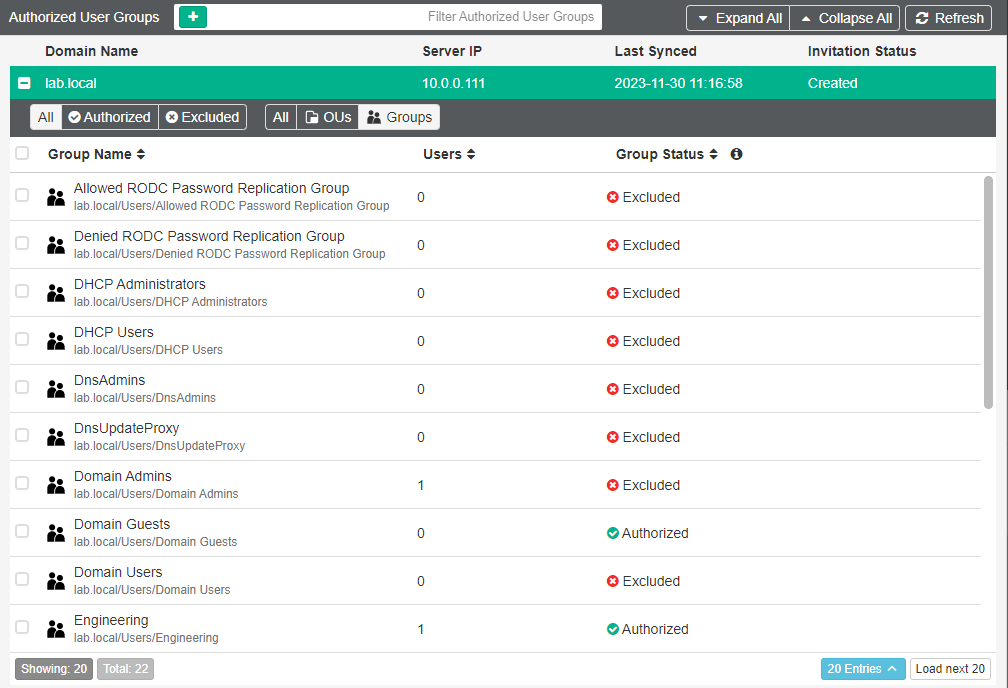Image resolution: width=1008 pixels, height=688 pixels.
Task: Check the checkbox for DHCP Users row
Action: click(x=21, y=339)
